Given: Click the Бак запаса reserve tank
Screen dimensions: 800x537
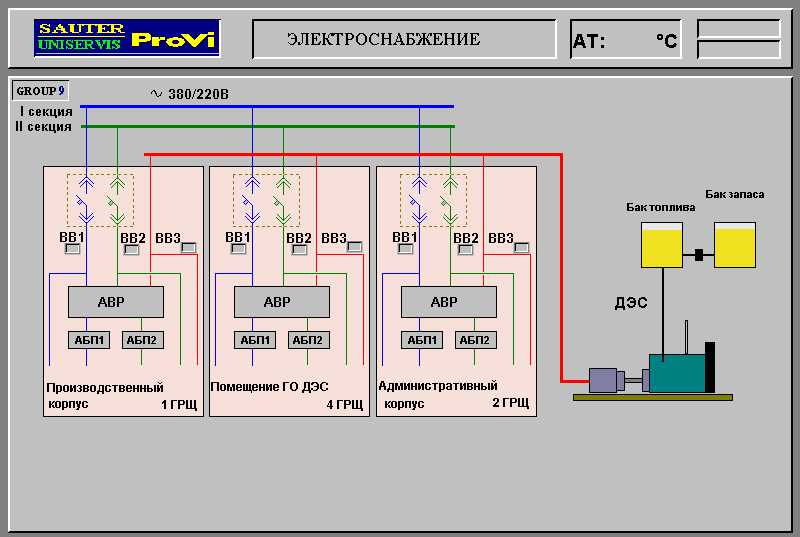Looking at the screenshot, I should click(x=735, y=245).
